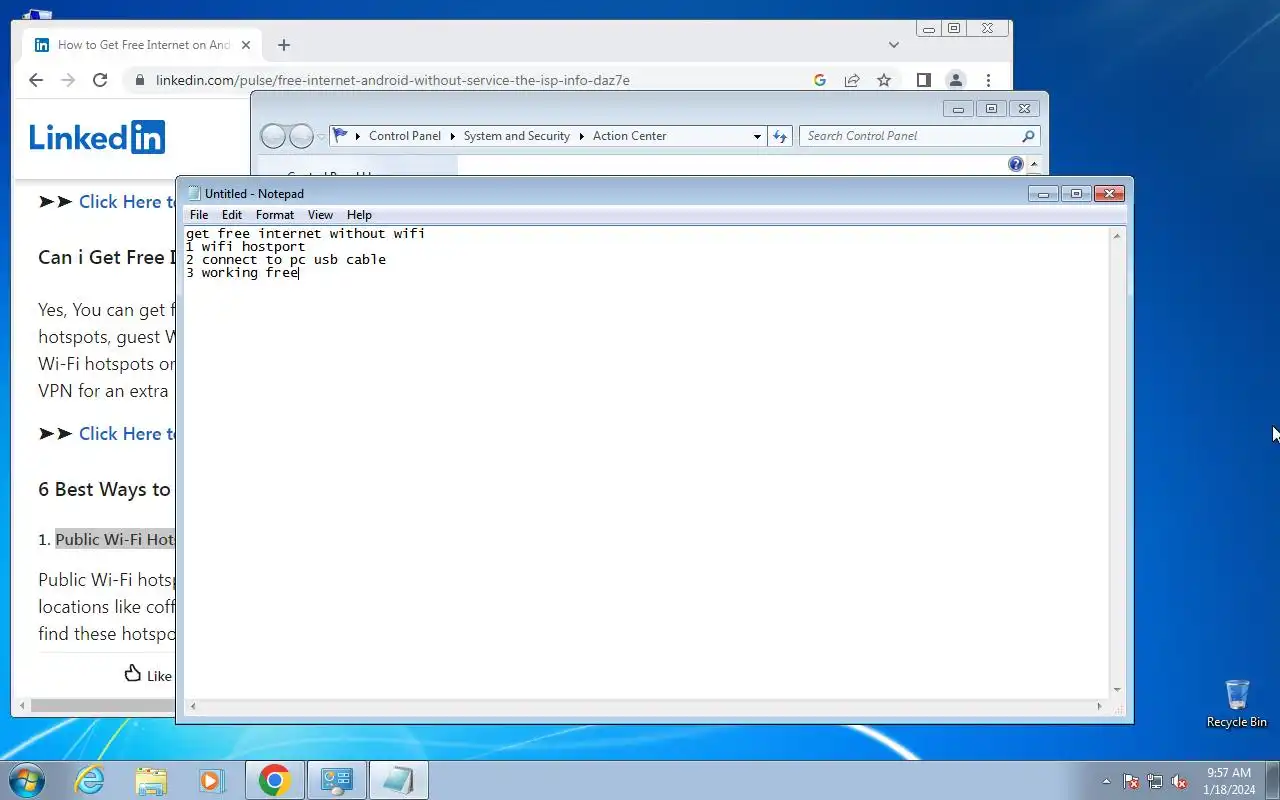
Task: View site information padlock in address bar
Action: pyautogui.click(x=138, y=80)
